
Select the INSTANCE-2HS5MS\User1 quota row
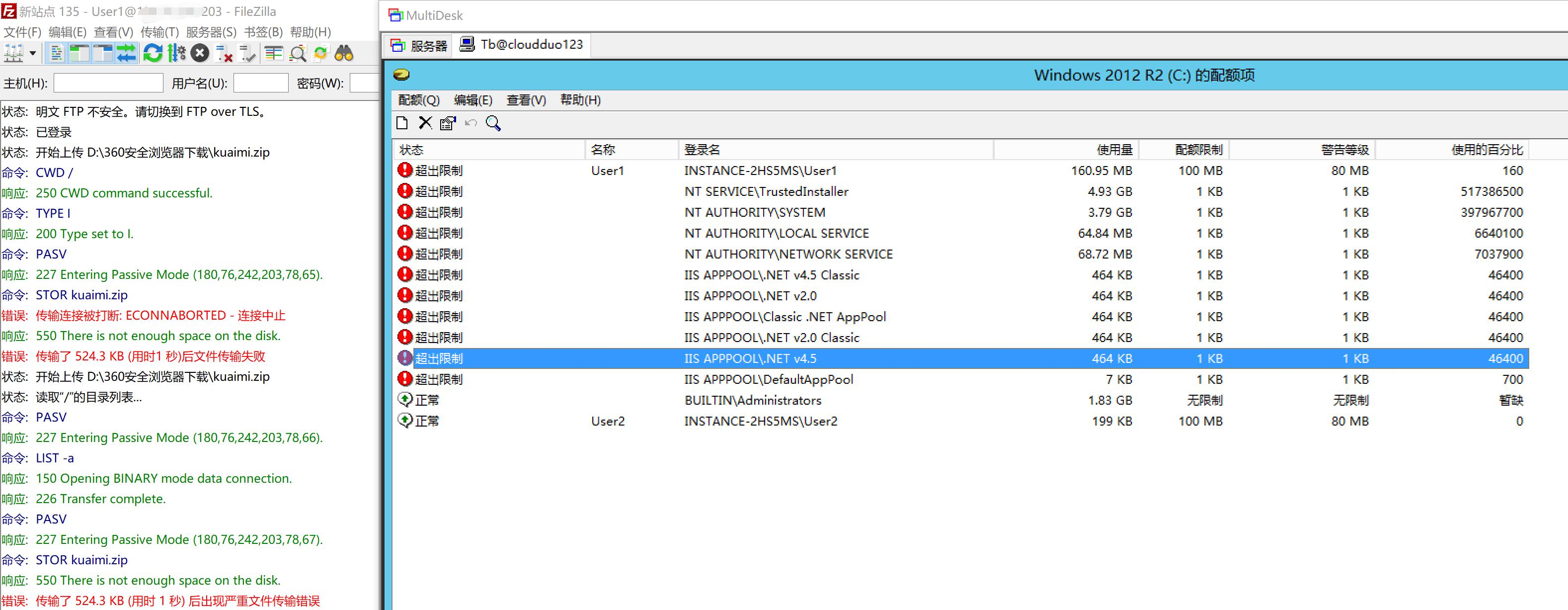tap(962, 171)
